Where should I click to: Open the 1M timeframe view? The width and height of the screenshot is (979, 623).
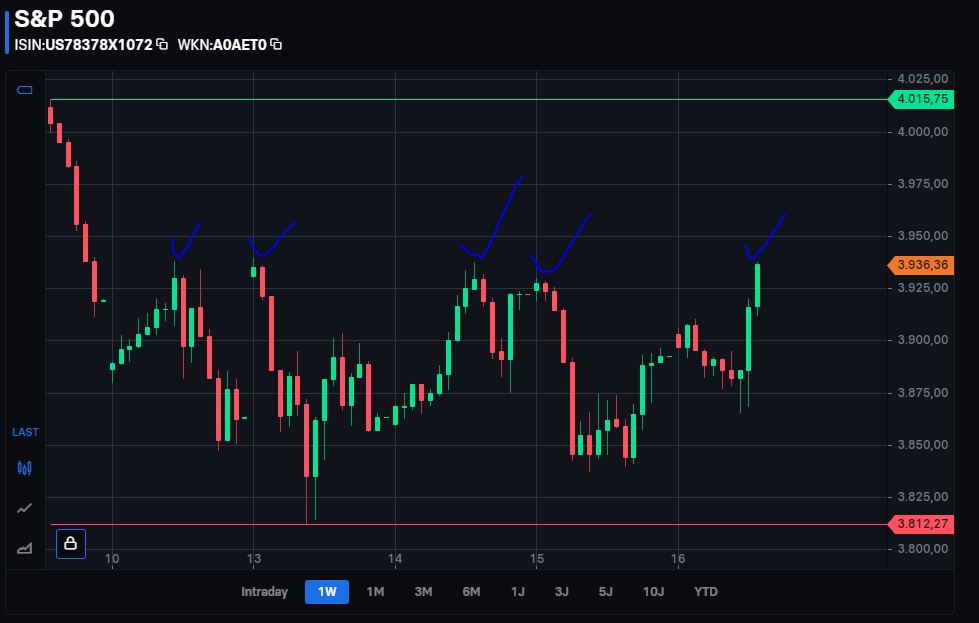[x=375, y=591]
